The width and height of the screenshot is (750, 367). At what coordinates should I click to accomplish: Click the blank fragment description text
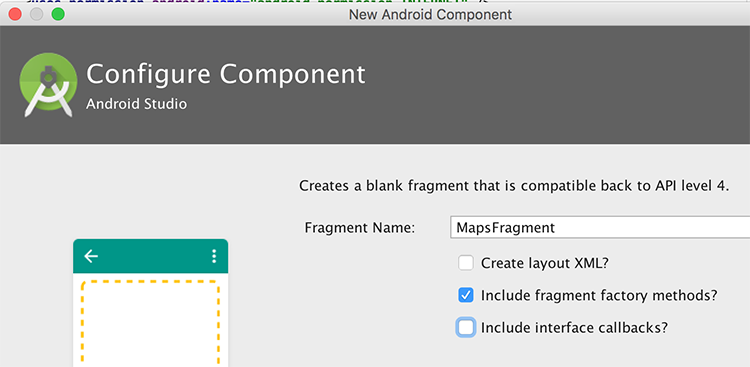pyautogui.click(x=514, y=186)
